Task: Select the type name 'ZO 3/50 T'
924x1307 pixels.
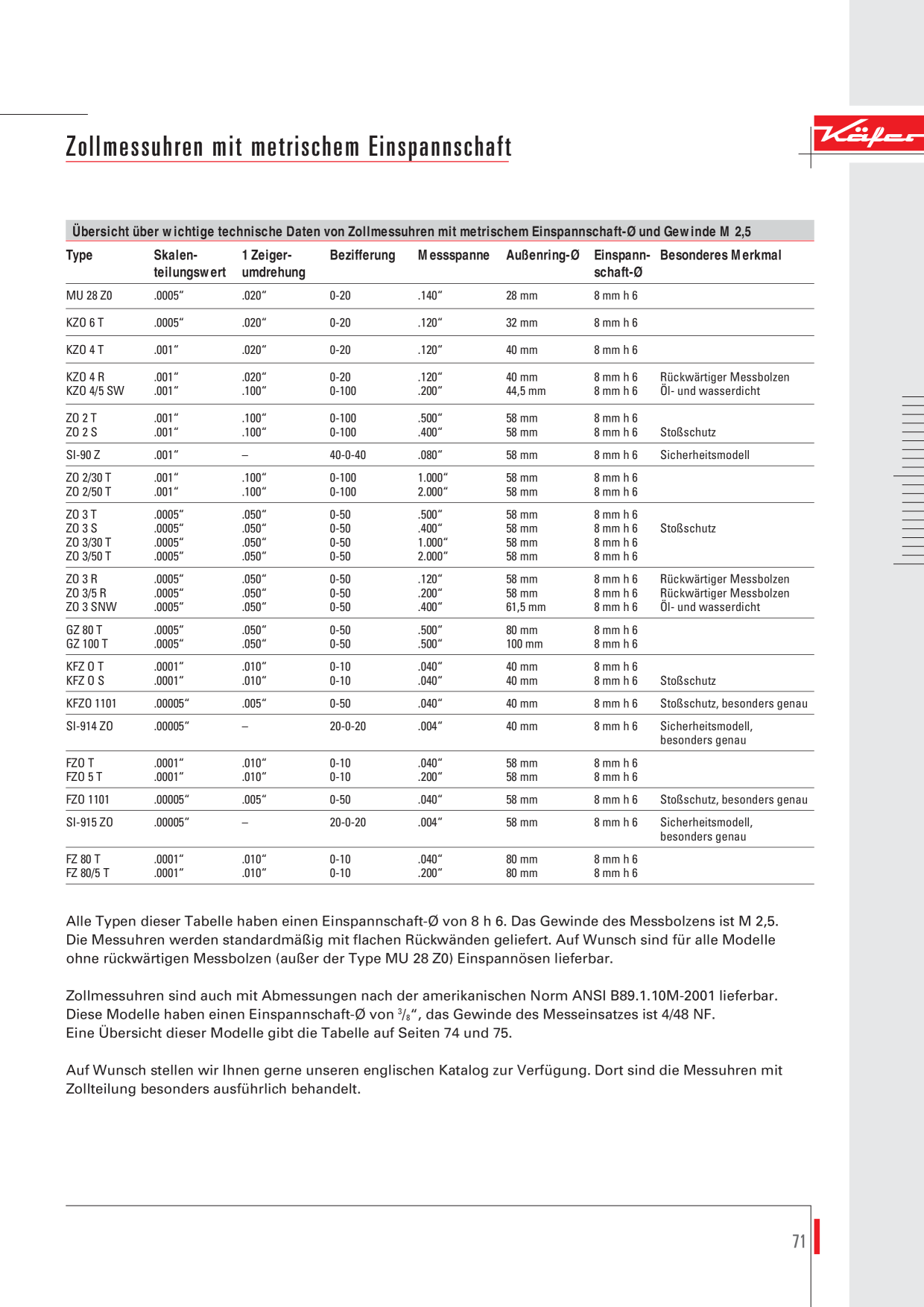Action: pos(89,557)
